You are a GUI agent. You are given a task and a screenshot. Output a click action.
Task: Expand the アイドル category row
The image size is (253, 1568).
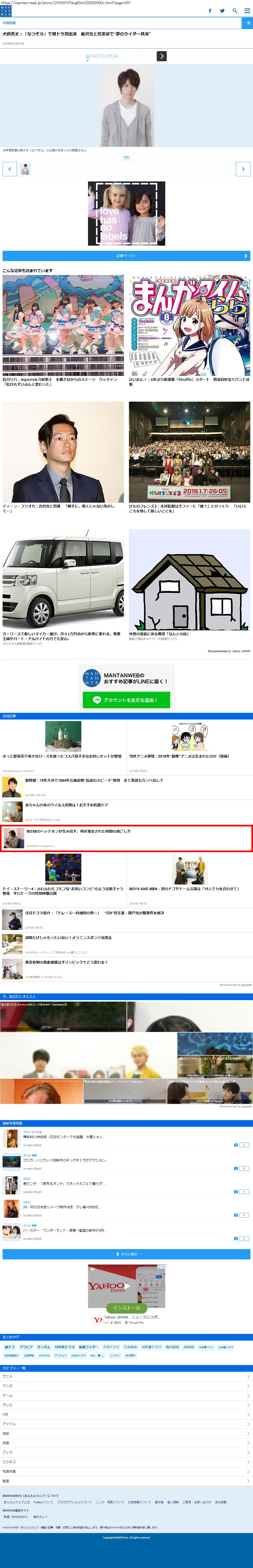(x=126, y=1424)
